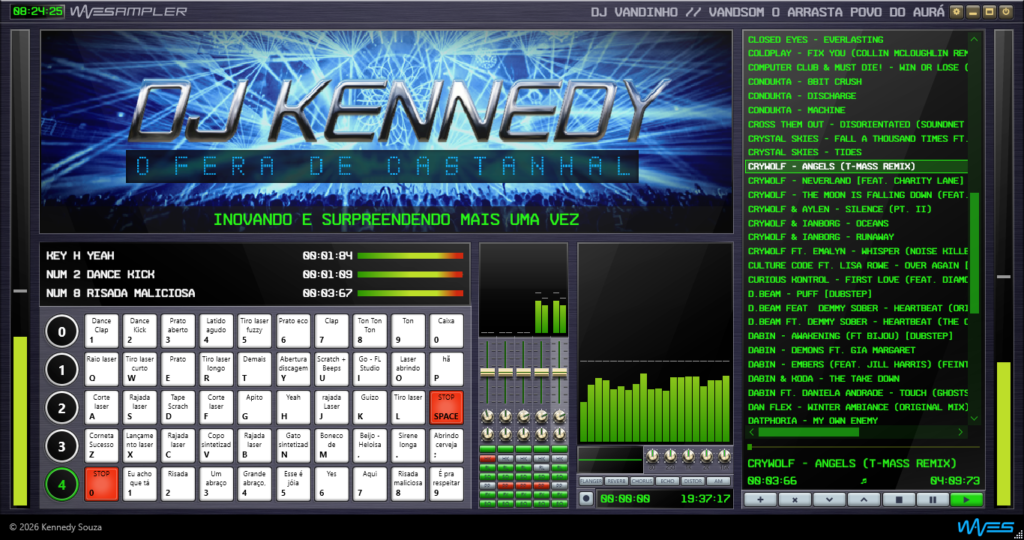Turn on the ECHO effect
Viewport: 1024px width, 540px height.
667,481
